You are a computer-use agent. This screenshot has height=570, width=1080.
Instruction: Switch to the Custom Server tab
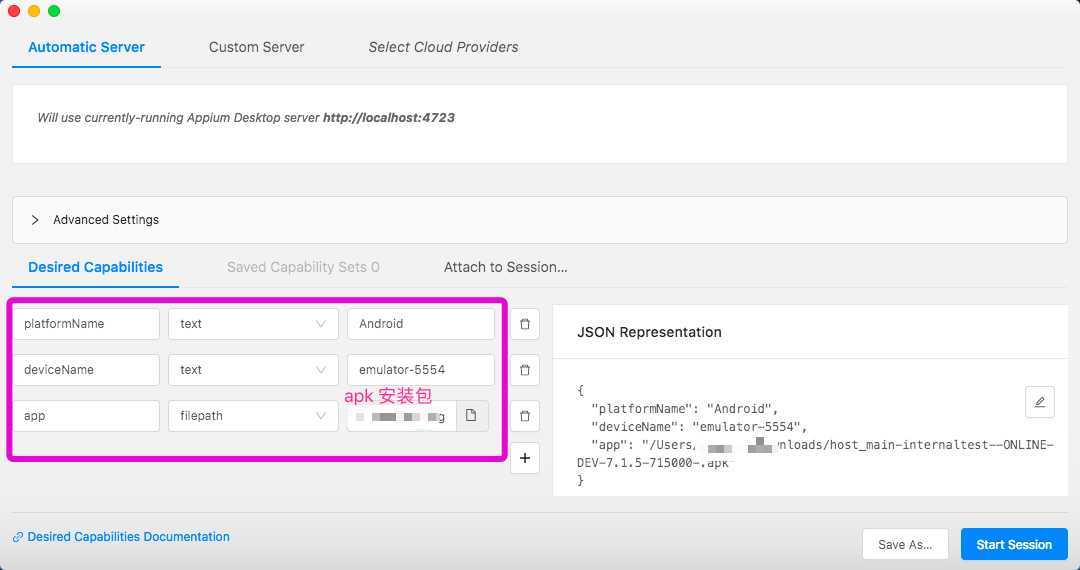[x=256, y=47]
